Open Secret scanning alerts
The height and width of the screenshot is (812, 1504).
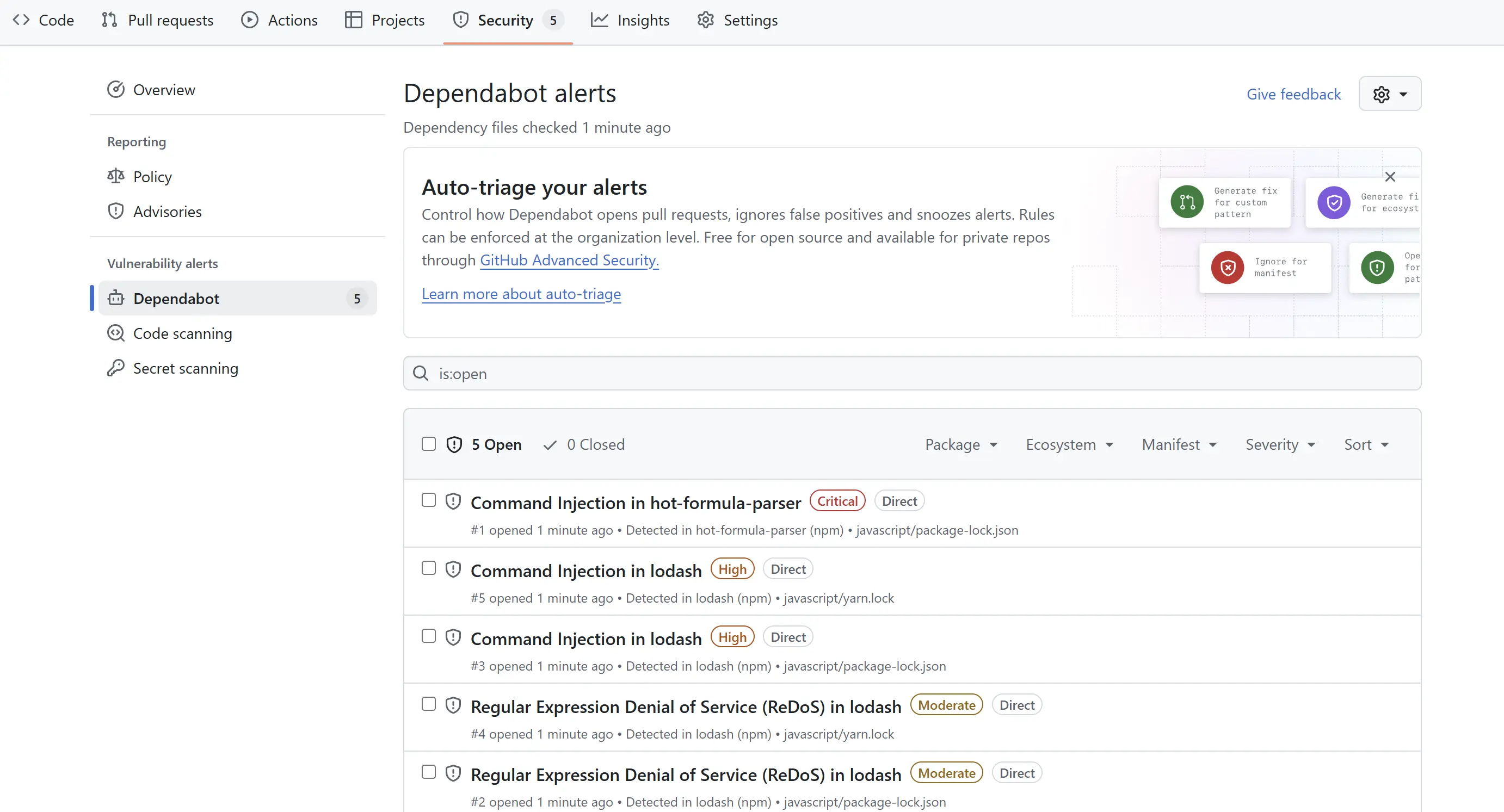(x=186, y=368)
